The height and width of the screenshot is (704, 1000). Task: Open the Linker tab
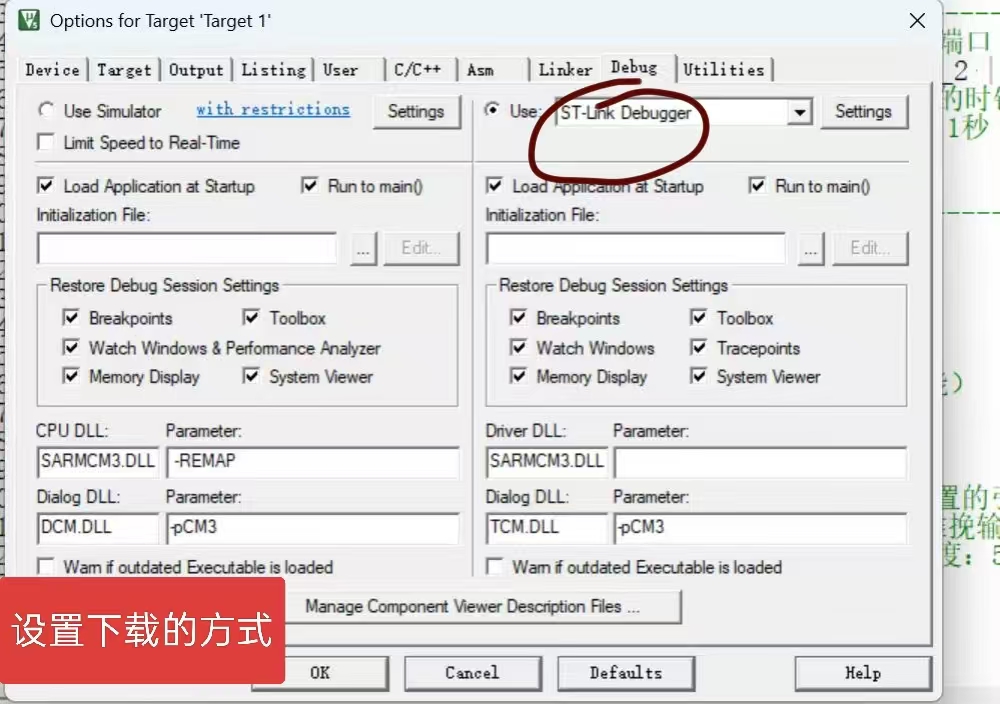coord(565,70)
